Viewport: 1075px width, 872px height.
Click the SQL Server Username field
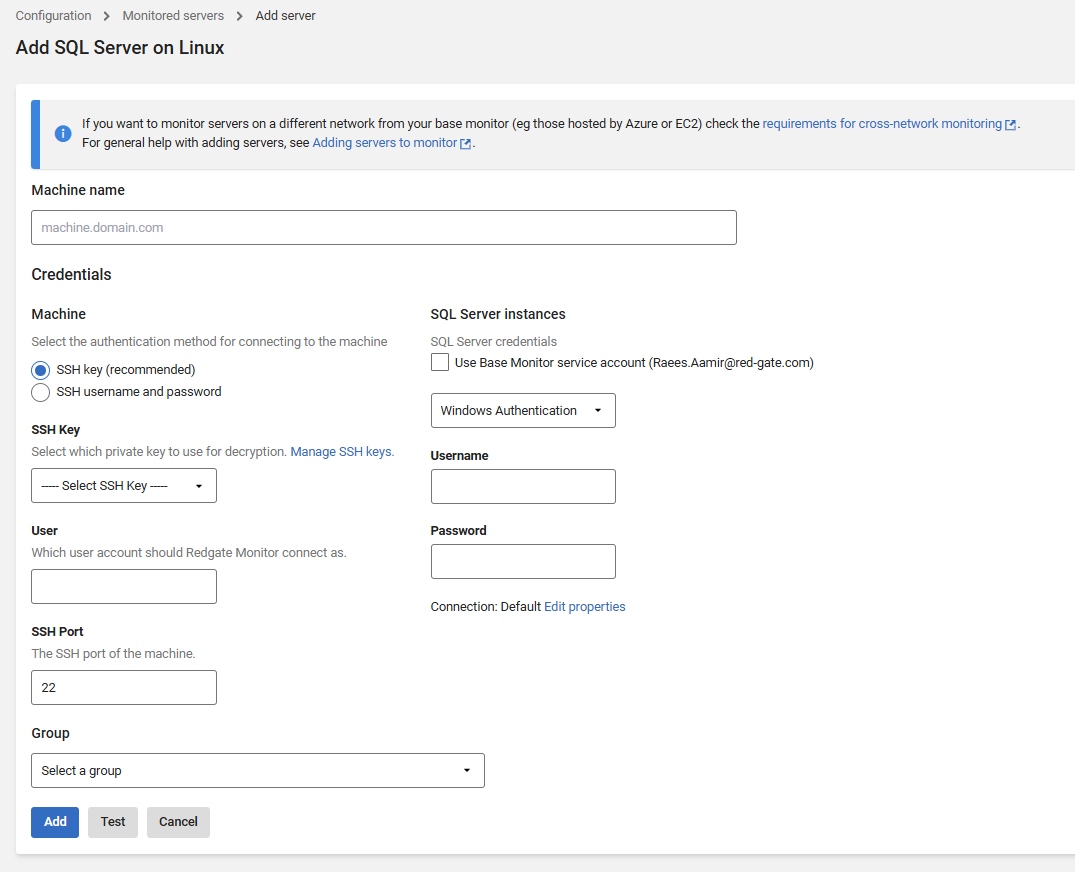523,487
